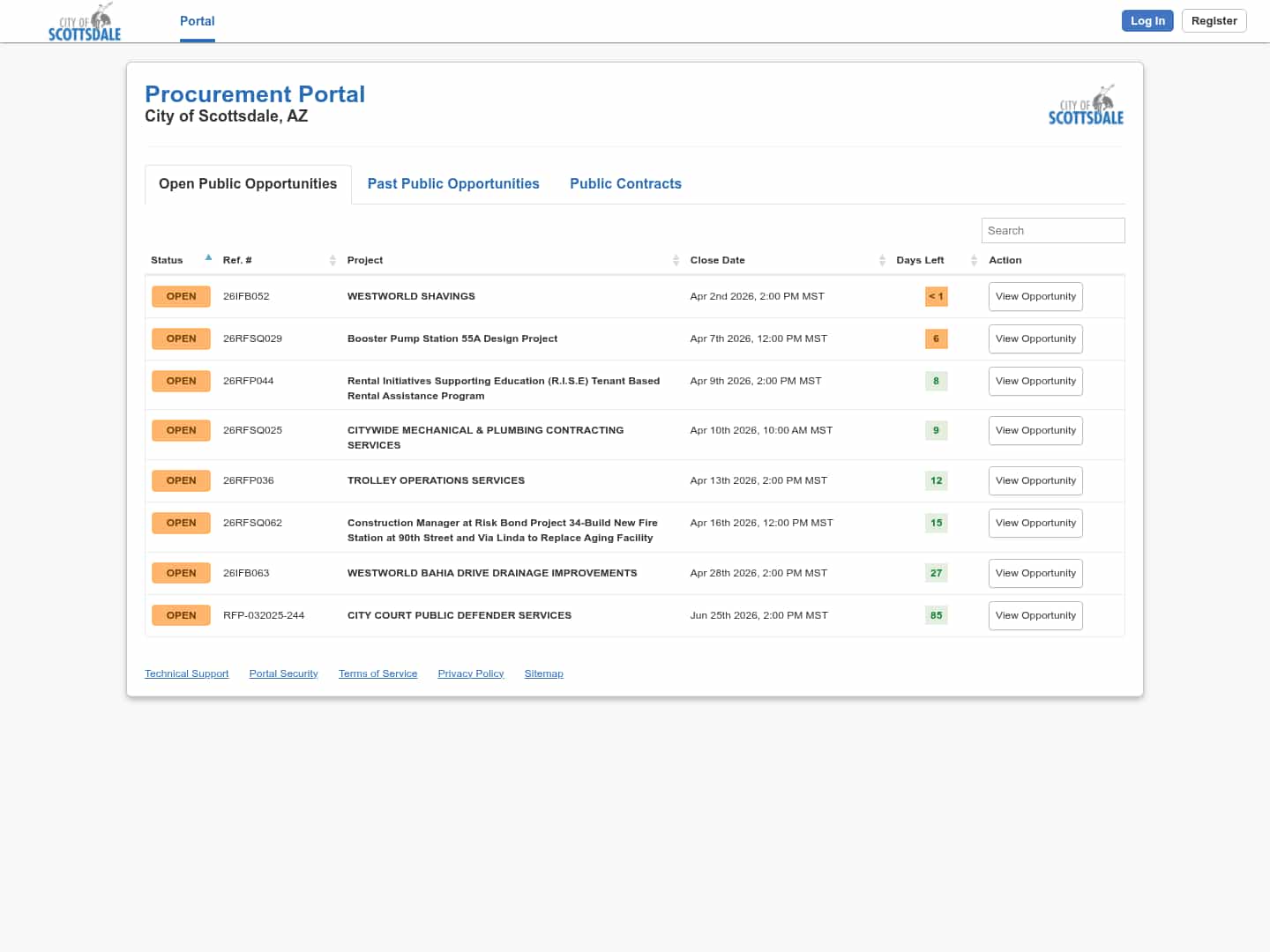1270x952 pixels.
Task: Sort table by Status column arrow
Action: [x=208, y=258]
